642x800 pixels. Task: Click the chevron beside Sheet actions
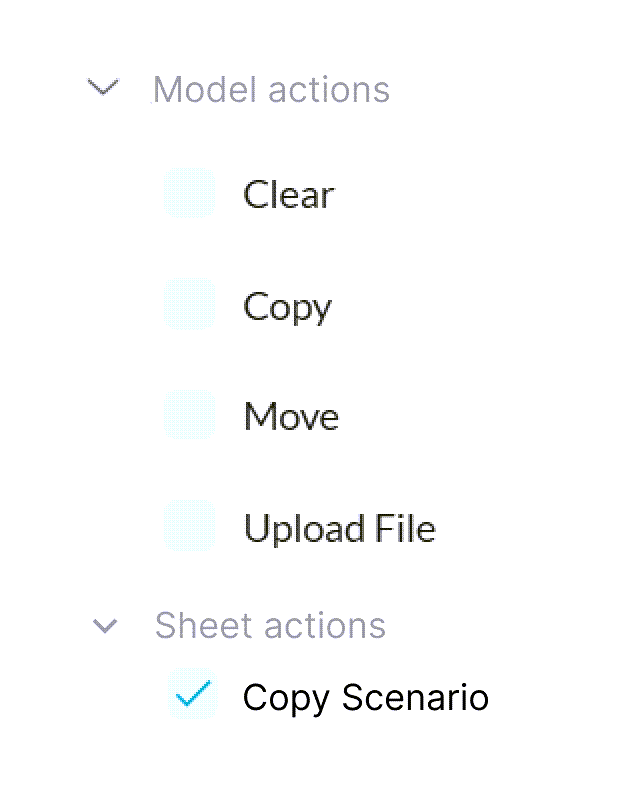point(103,625)
